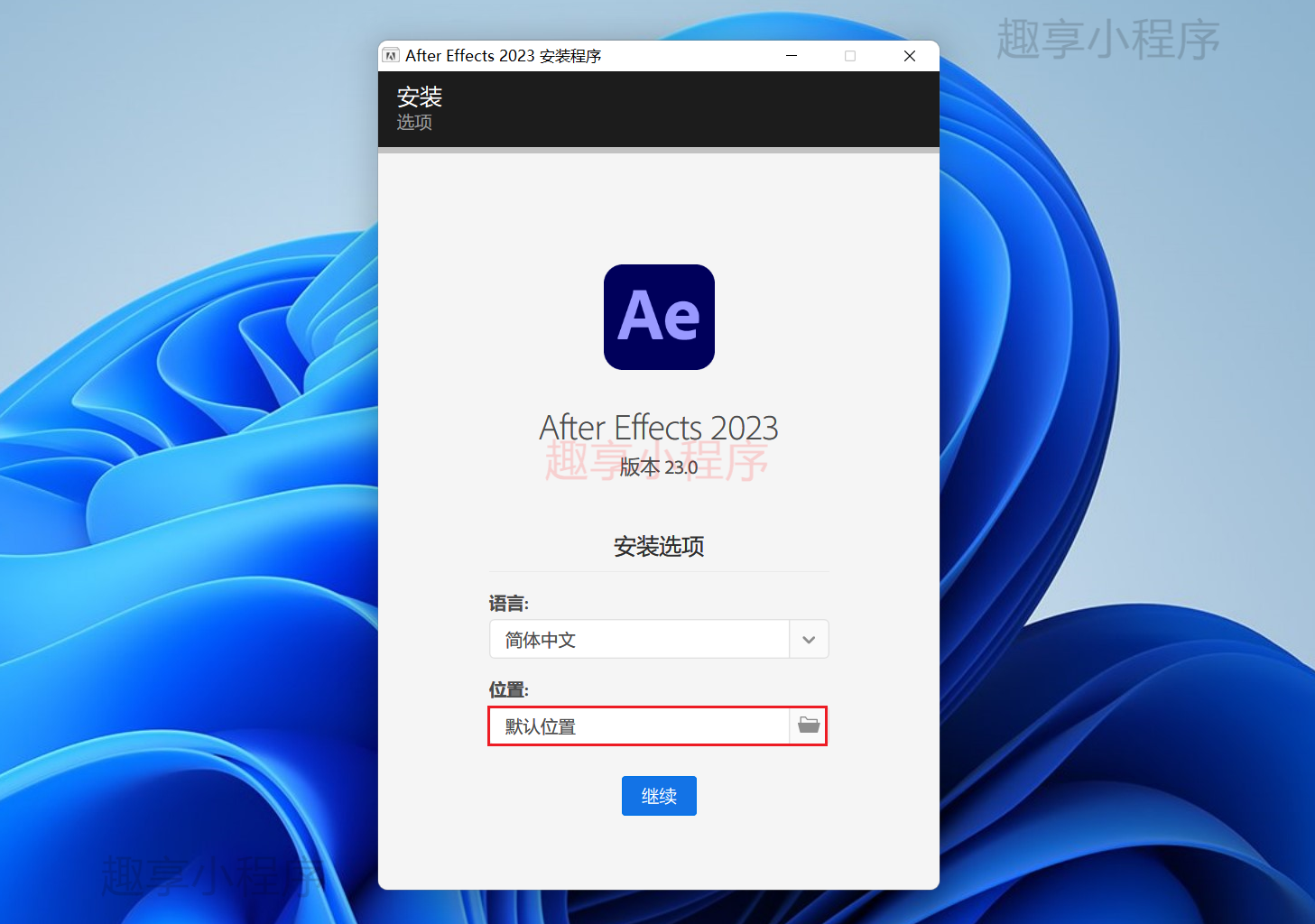Click the 继续 button
Screen dimensions: 1315x924
pyautogui.click(x=659, y=796)
